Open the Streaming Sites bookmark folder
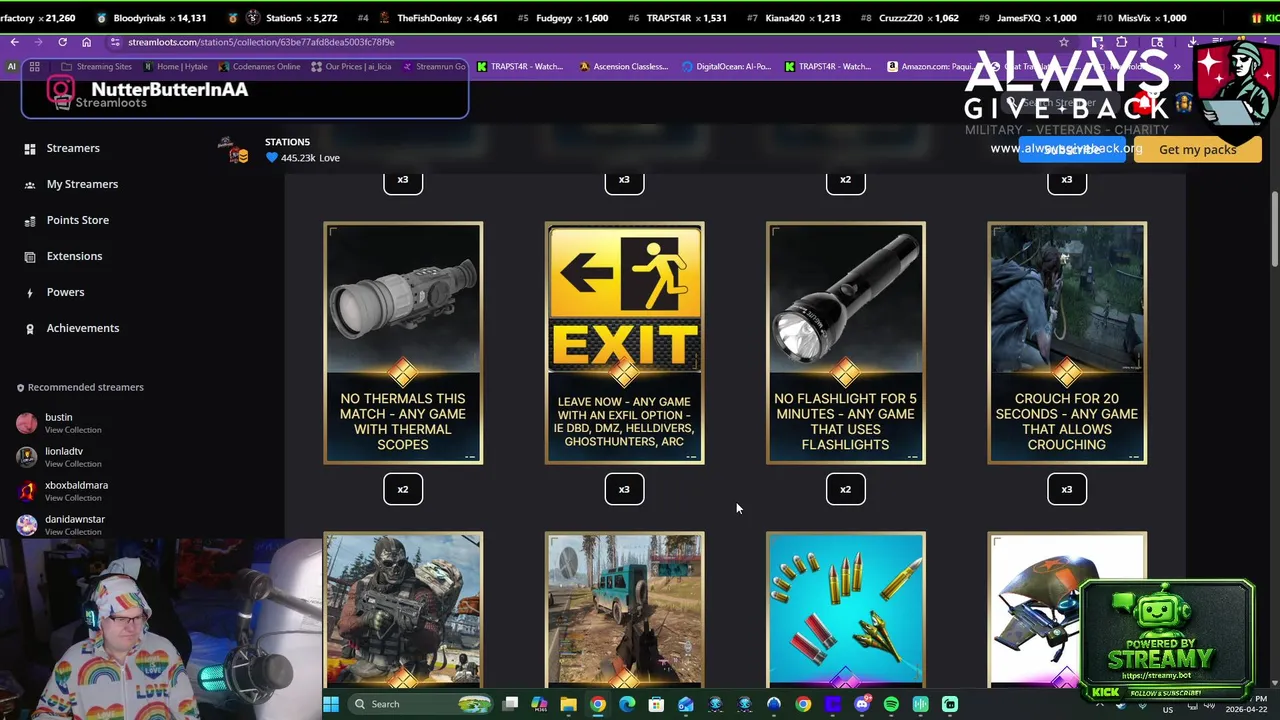The height and width of the screenshot is (720, 1280). pos(96,67)
